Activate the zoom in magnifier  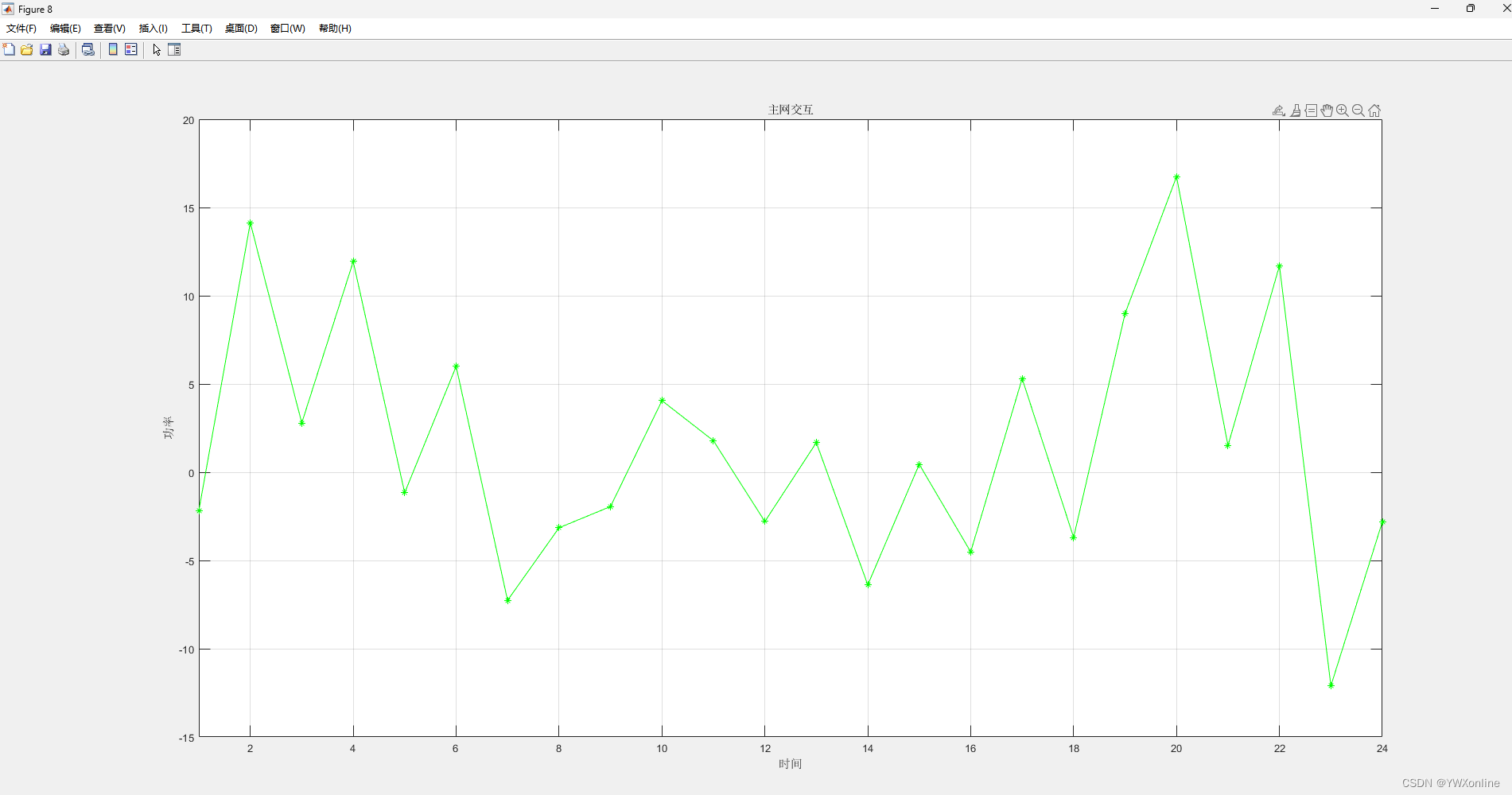pyautogui.click(x=1343, y=111)
